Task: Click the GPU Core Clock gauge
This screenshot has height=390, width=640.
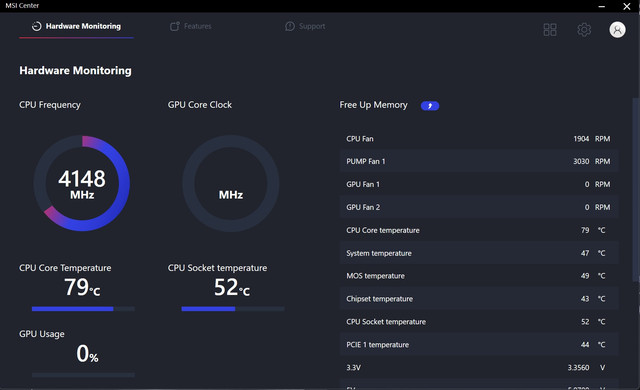Action: 231,183
